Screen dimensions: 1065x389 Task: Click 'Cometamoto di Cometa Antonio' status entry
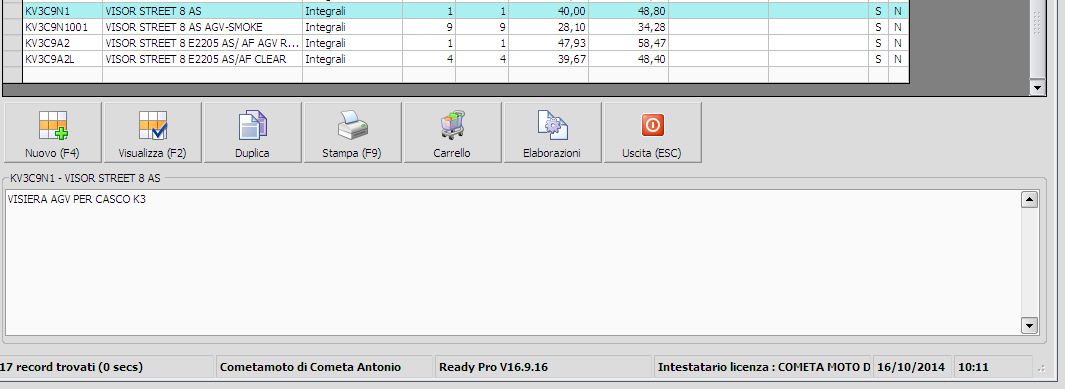pos(325,367)
